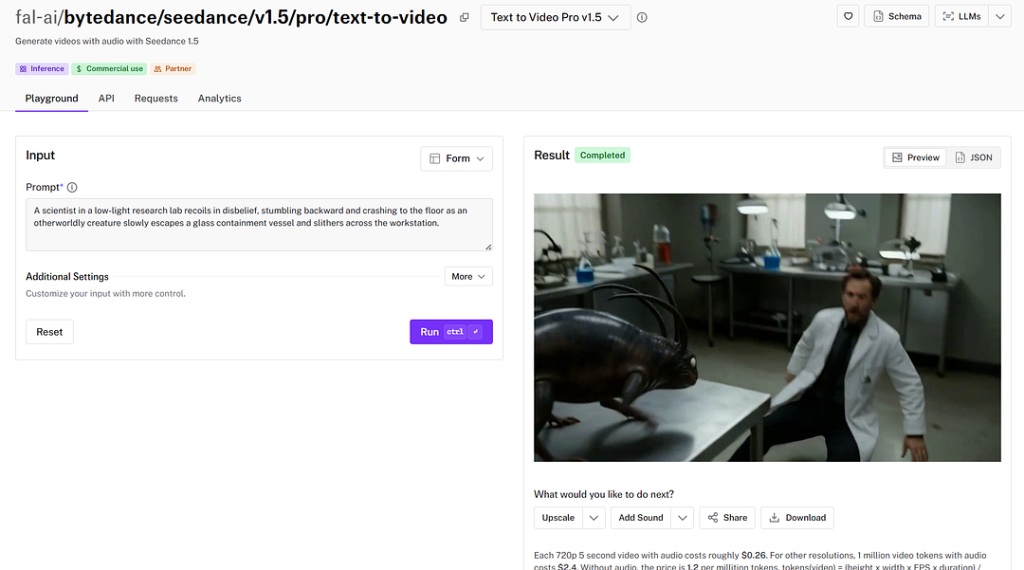Screen dimensions: 1024x570
Task: Expand the chevron next to LLMs
Action: (x=1000, y=16)
